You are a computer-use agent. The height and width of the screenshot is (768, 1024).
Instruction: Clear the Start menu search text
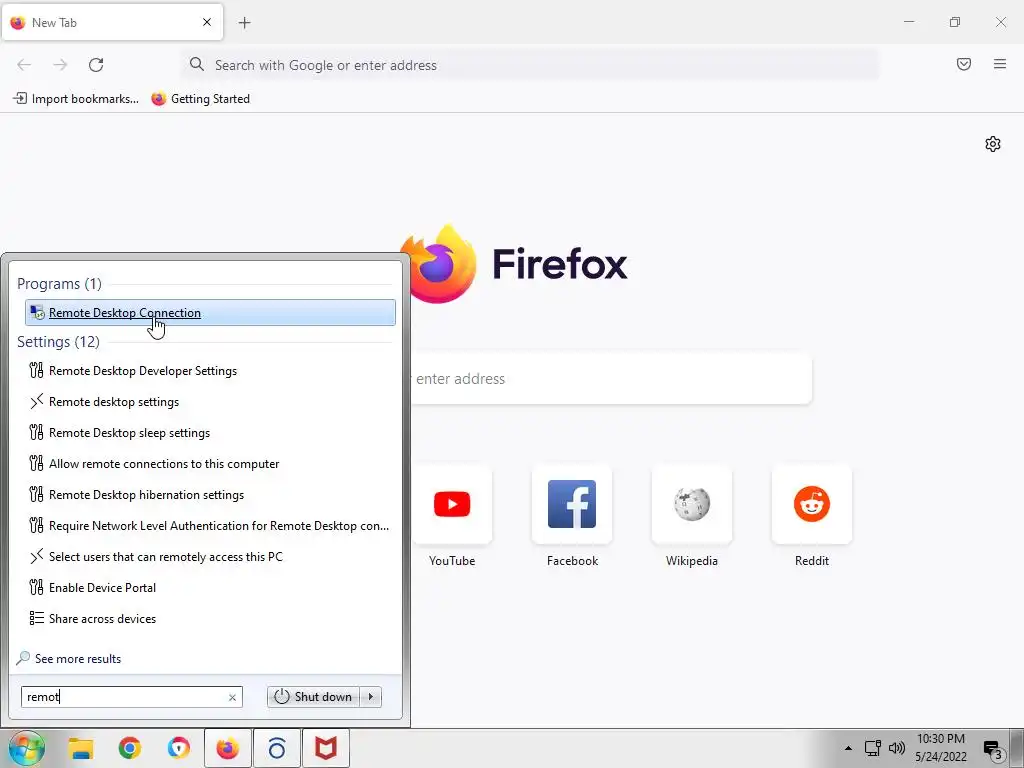[x=232, y=697]
